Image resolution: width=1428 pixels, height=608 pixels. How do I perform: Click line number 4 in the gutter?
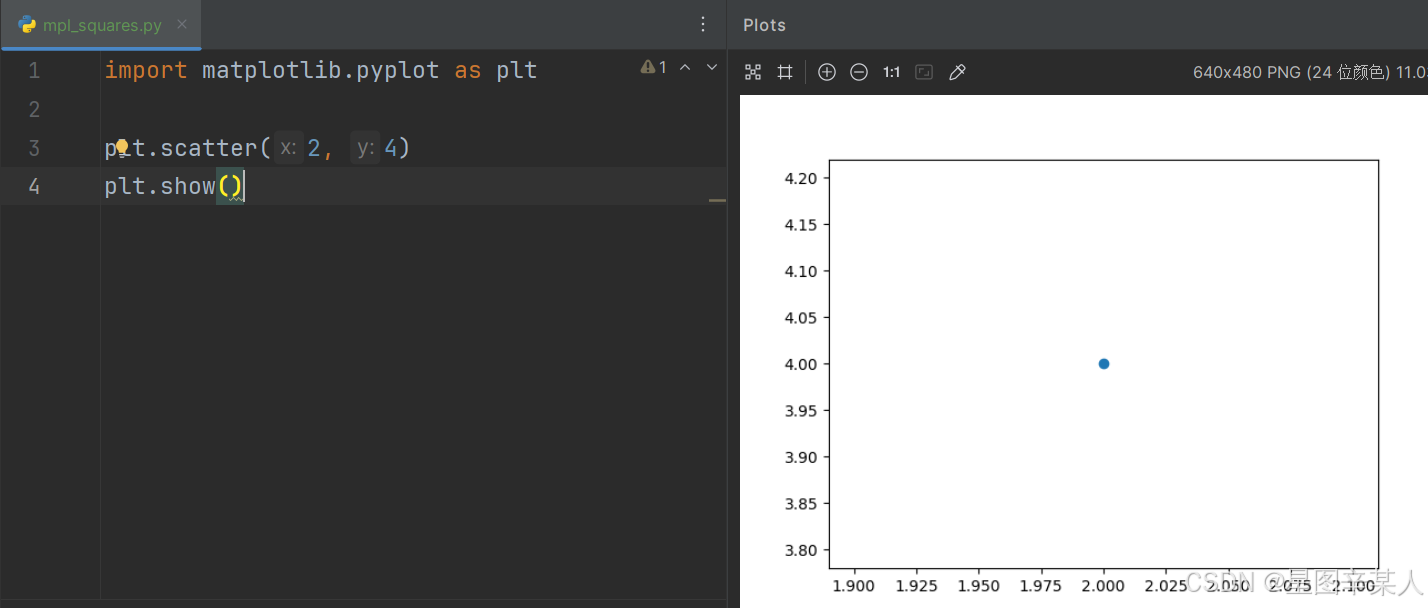coord(34,186)
